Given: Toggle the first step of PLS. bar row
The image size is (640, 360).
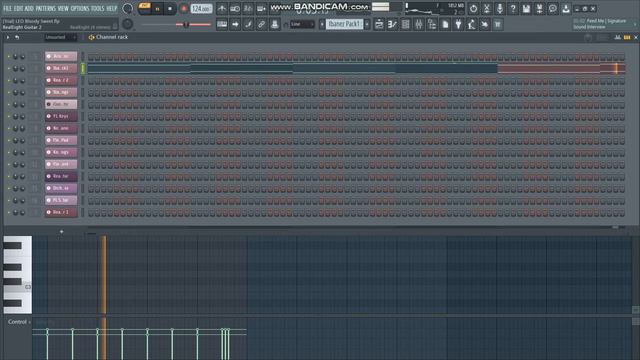Looking at the screenshot, I should 91,201.
